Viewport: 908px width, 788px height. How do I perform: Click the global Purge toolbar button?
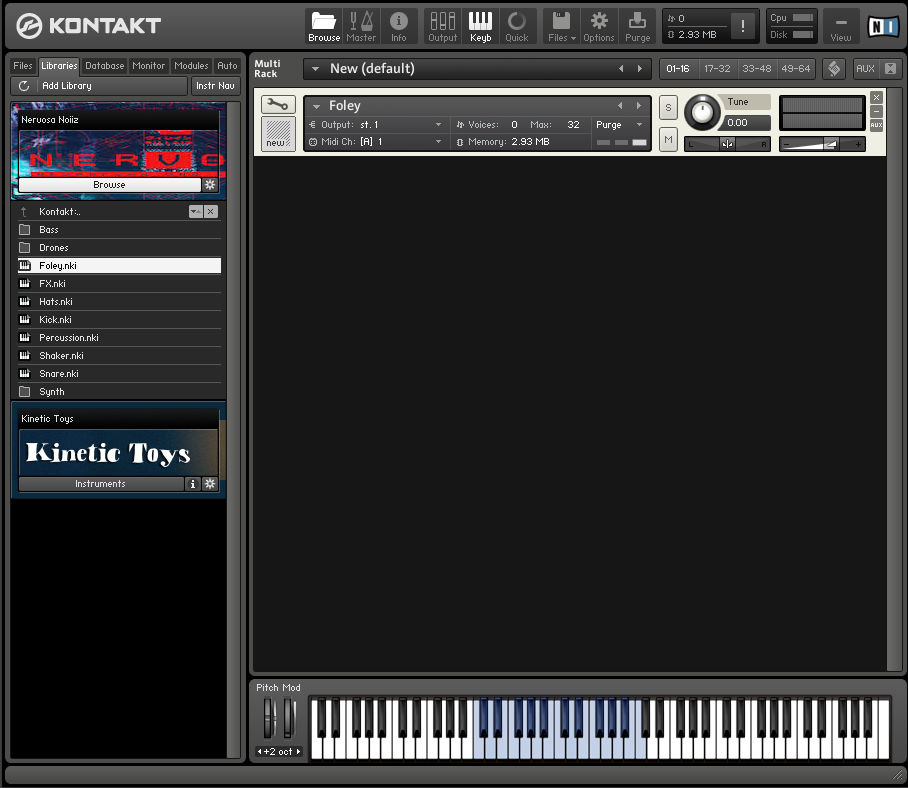click(637, 27)
